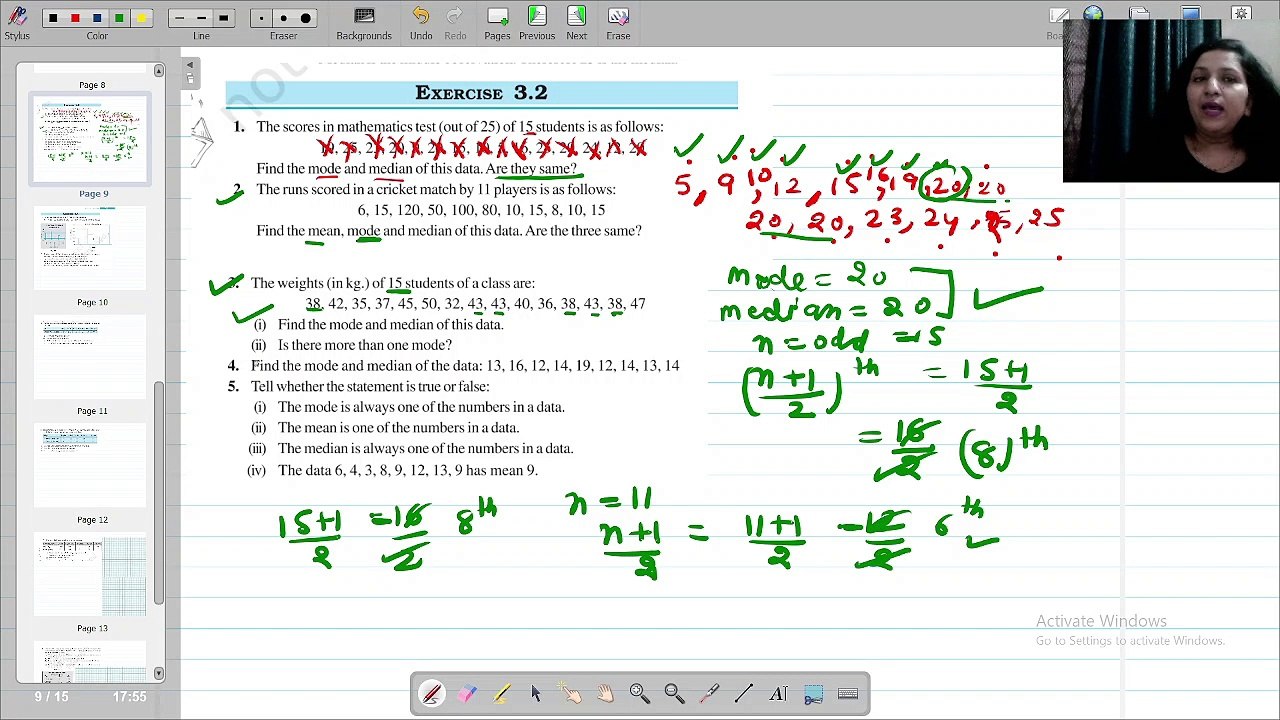Select the yellow highlighter tool
1280x720 pixels.
coord(501,694)
